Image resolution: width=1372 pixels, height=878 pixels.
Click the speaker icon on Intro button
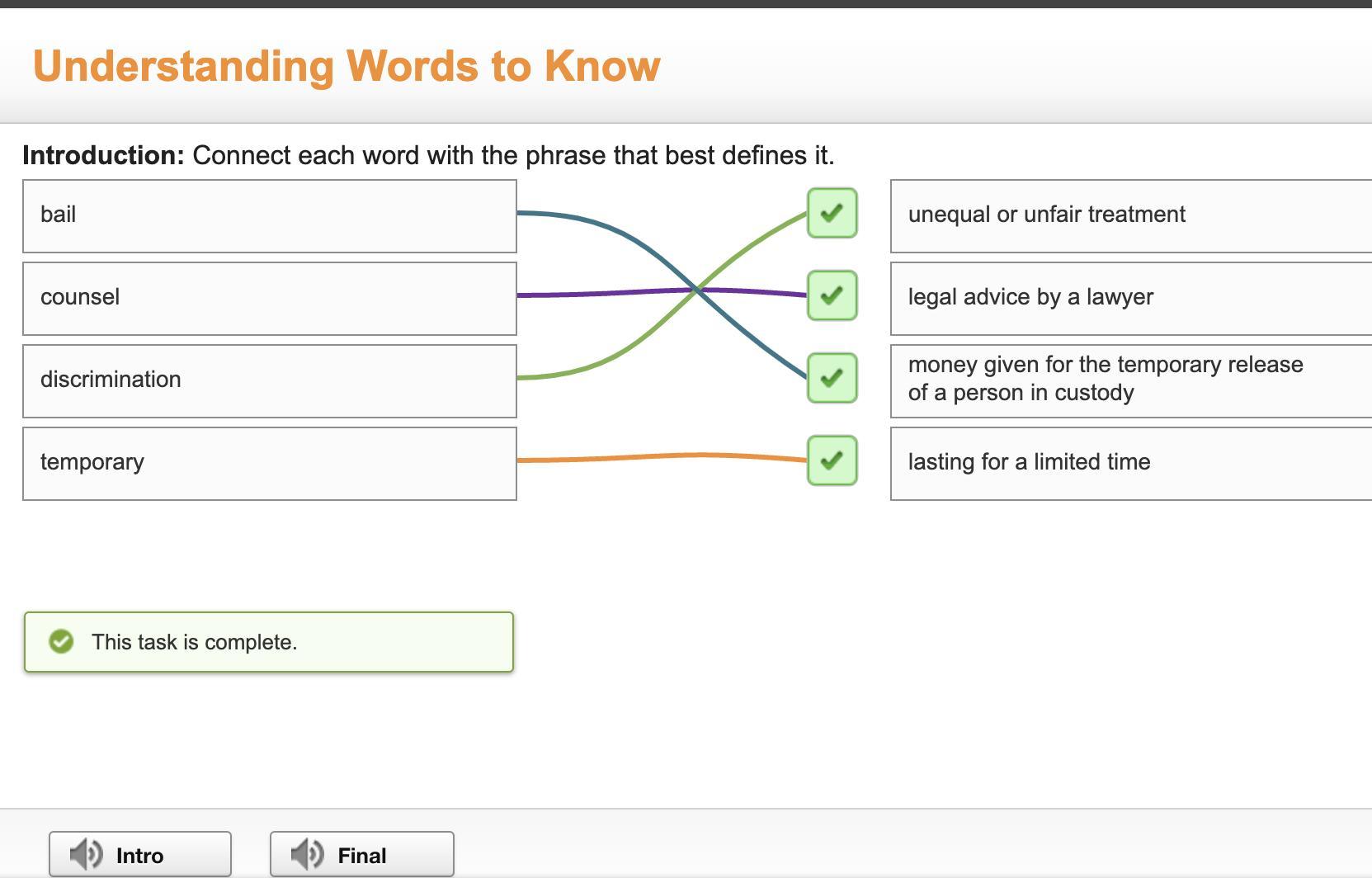86,854
